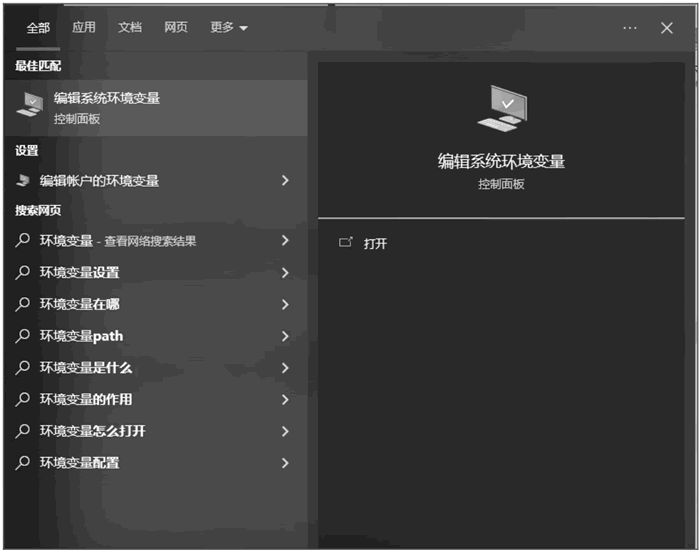Switch to the 网页 tab
700x552 pixels.
(x=176, y=28)
